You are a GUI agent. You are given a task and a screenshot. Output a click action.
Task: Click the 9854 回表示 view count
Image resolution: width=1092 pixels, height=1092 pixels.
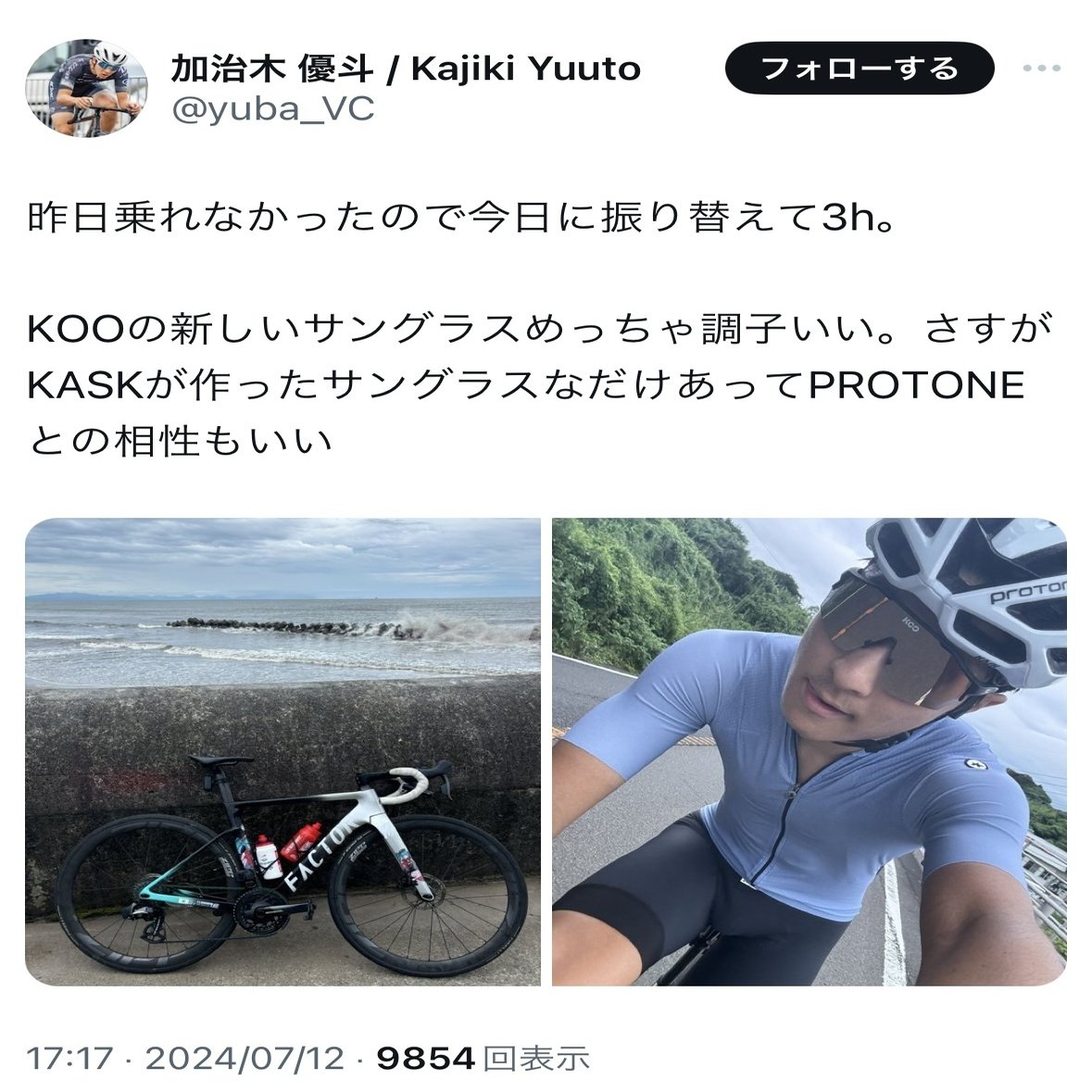pos(483,1059)
